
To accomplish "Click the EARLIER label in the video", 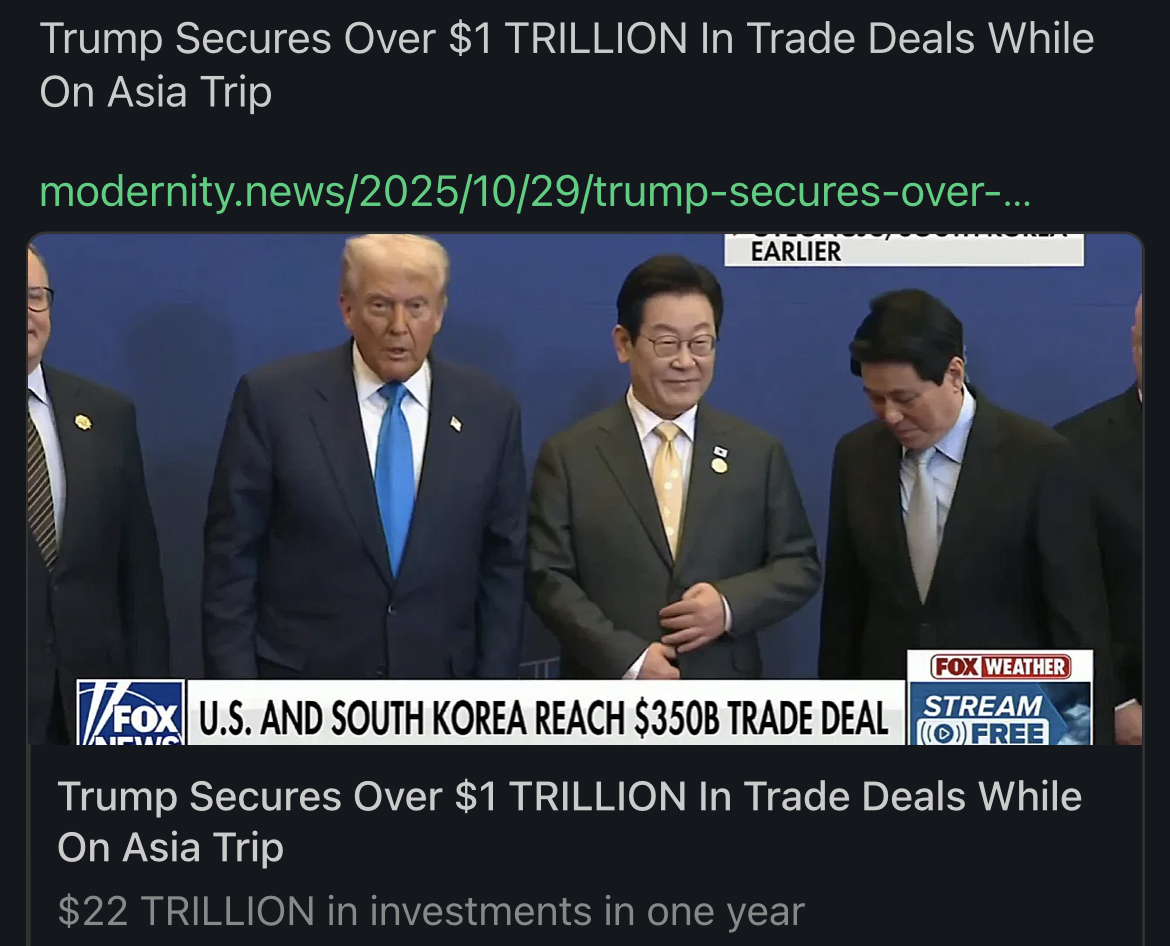I will point(795,251).
